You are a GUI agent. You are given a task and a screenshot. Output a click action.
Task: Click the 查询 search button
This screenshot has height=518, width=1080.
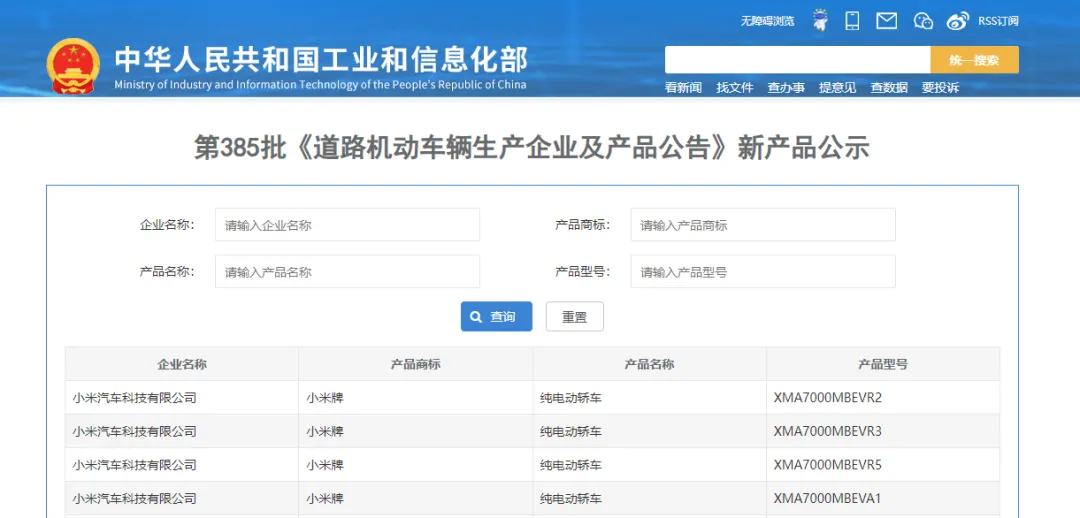click(497, 317)
